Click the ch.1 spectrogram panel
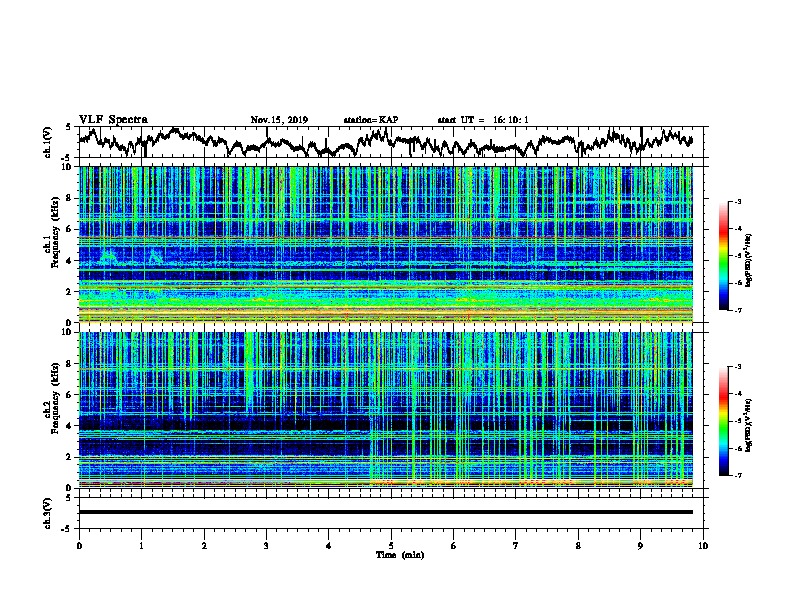The height and width of the screenshot is (612, 792). [385, 244]
